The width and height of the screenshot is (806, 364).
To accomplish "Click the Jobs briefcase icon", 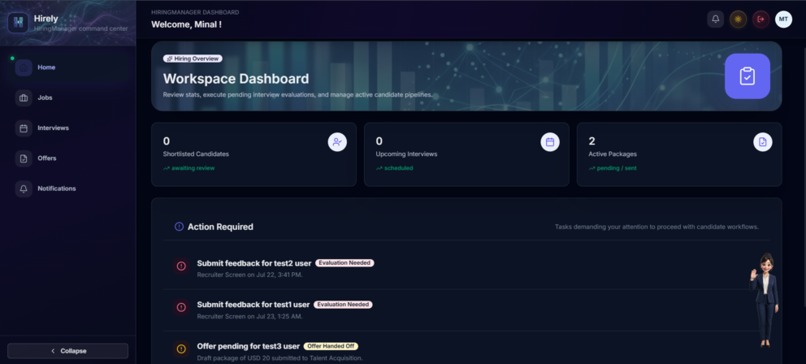I will pos(24,98).
